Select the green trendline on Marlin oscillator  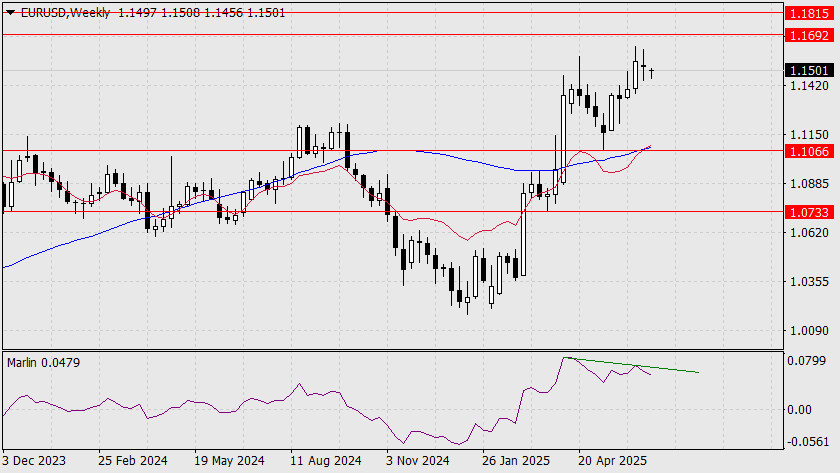tap(632, 365)
